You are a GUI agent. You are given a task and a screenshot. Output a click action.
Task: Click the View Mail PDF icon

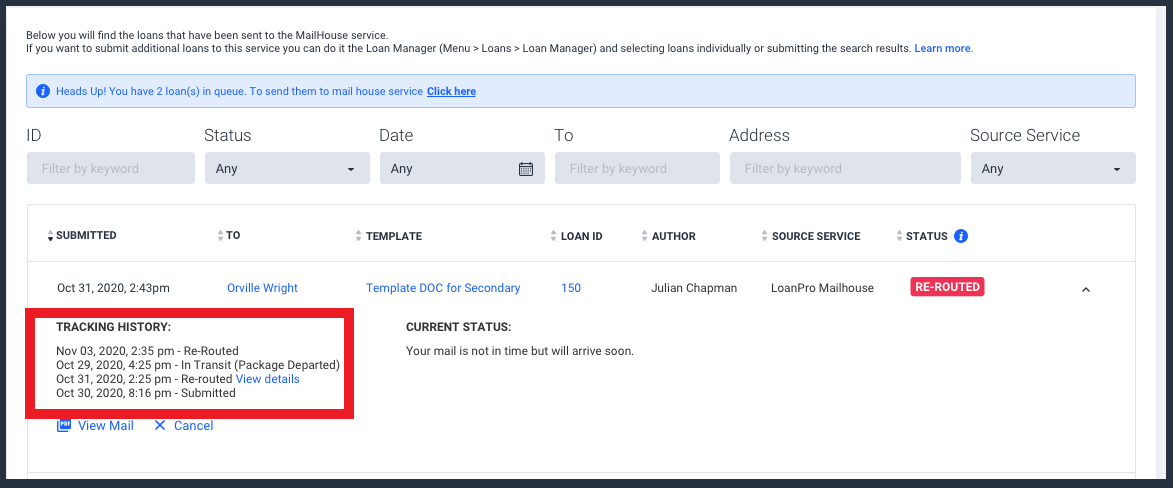click(64, 425)
